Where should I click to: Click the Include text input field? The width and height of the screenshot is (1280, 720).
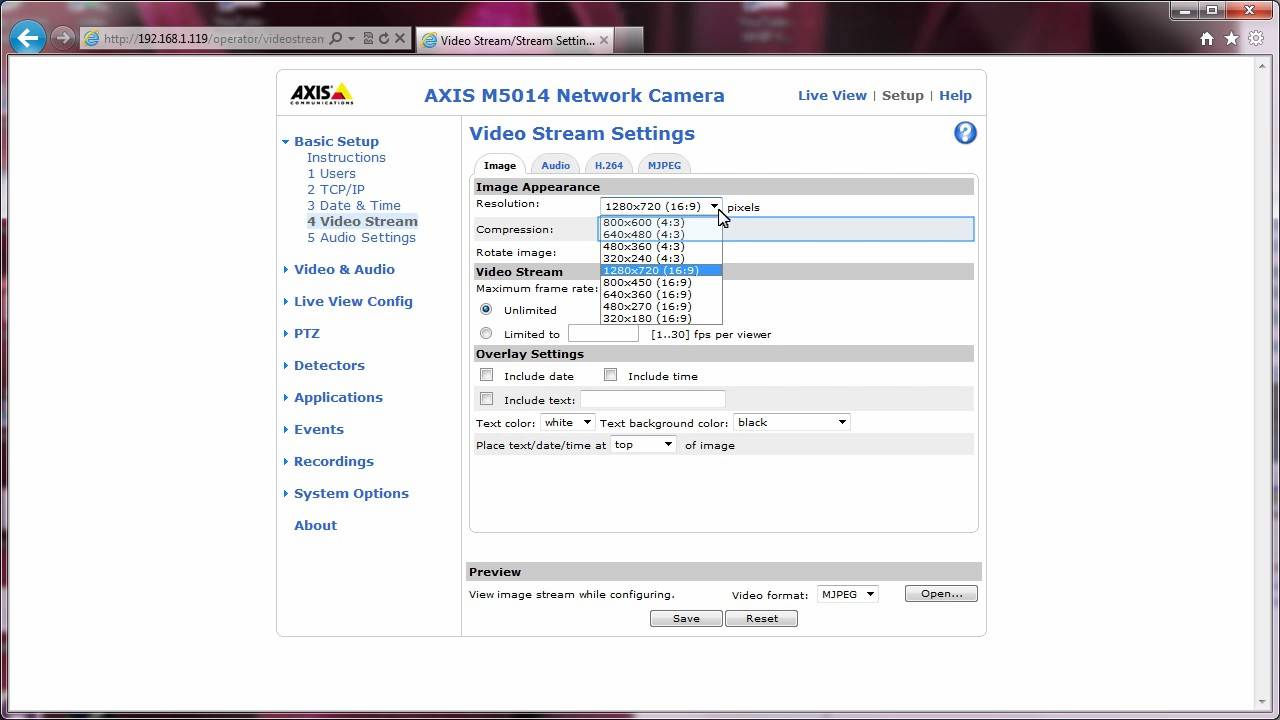point(653,399)
